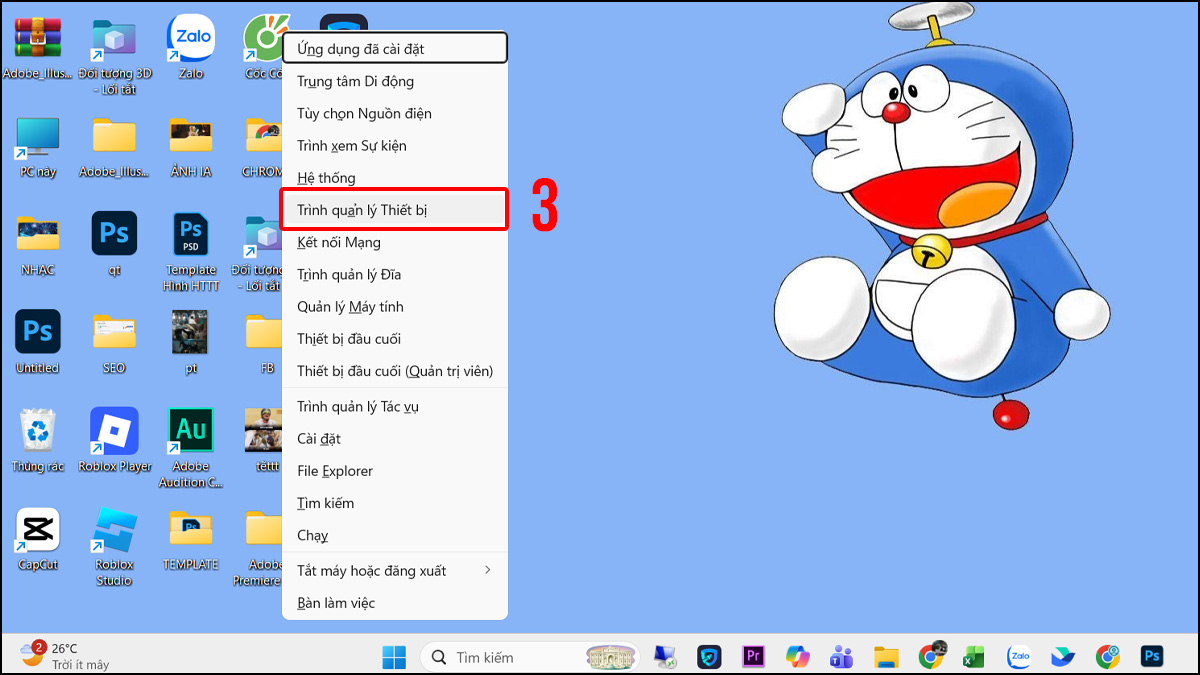Open Copilot from the taskbar
This screenshot has height=675, width=1200.
(796, 657)
